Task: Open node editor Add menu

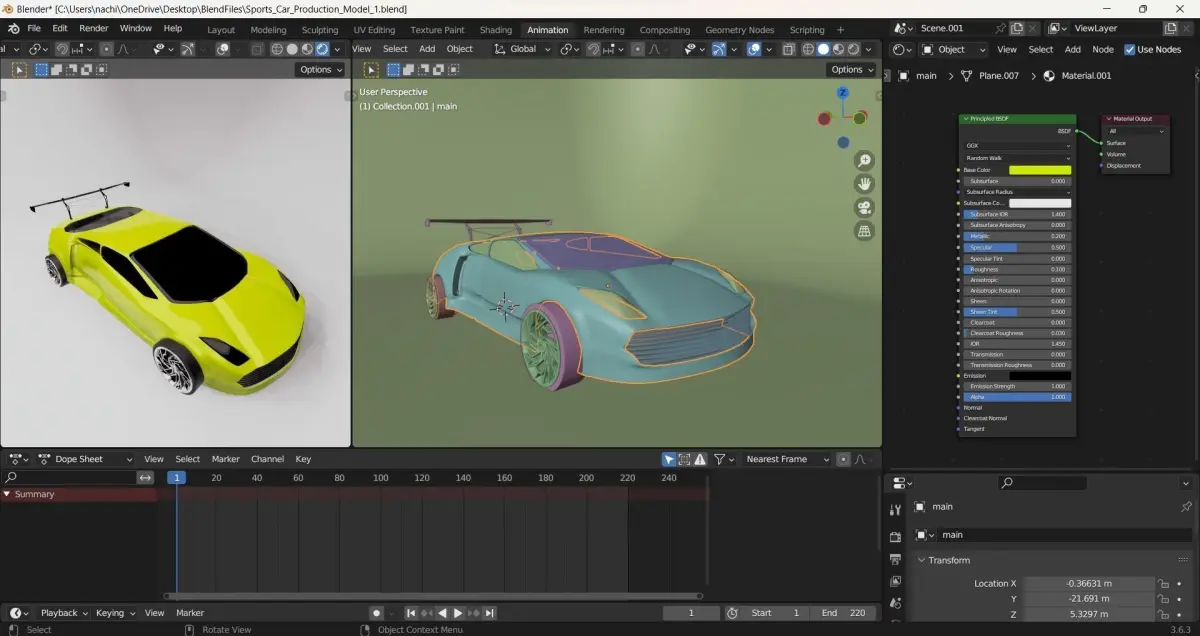Action: click(1073, 49)
